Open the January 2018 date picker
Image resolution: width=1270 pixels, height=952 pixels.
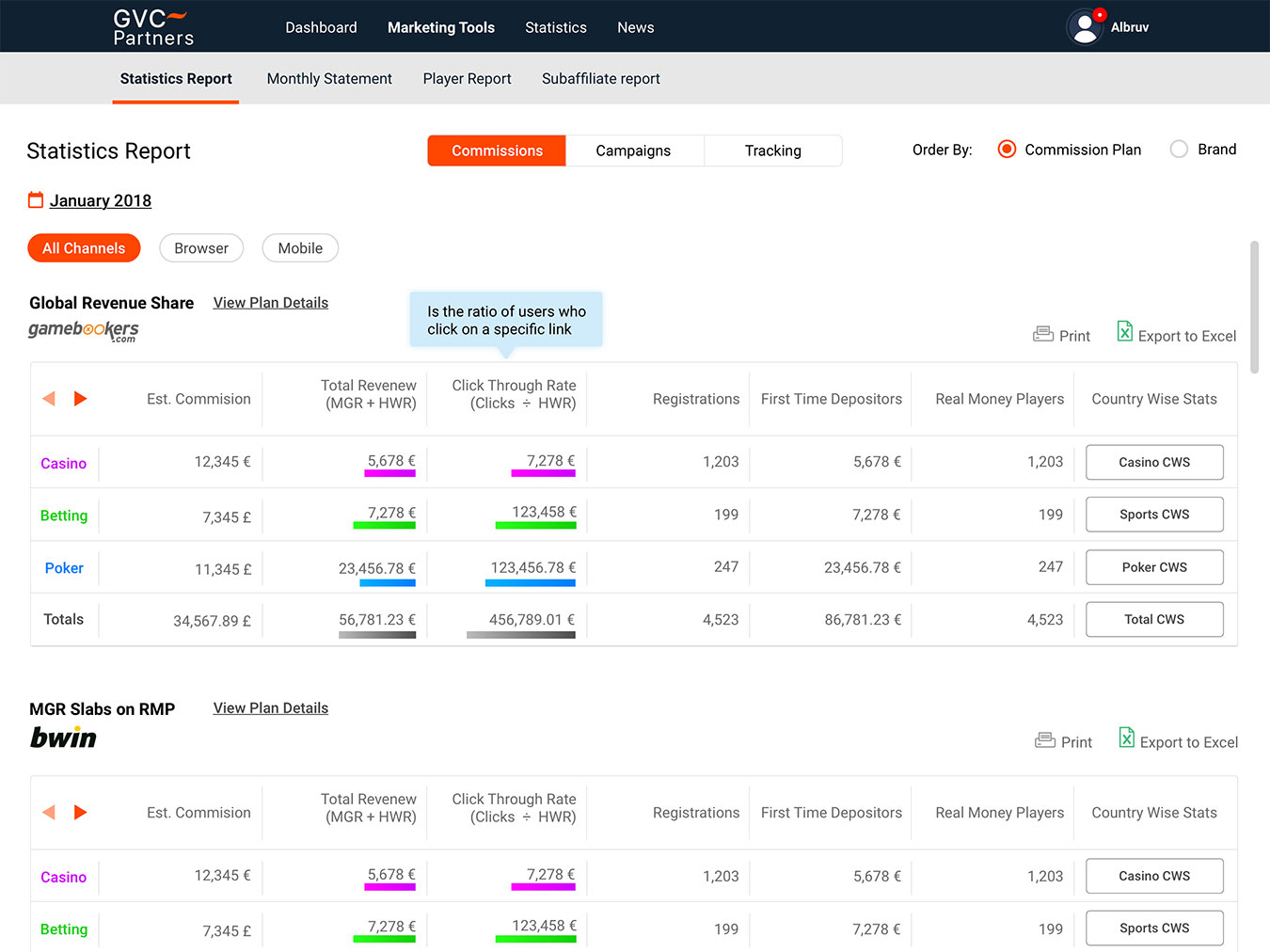coord(100,200)
